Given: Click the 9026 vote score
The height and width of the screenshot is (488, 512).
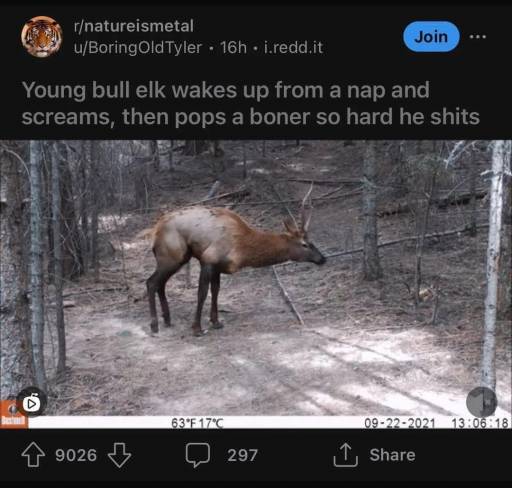Looking at the screenshot, I should (76, 455).
